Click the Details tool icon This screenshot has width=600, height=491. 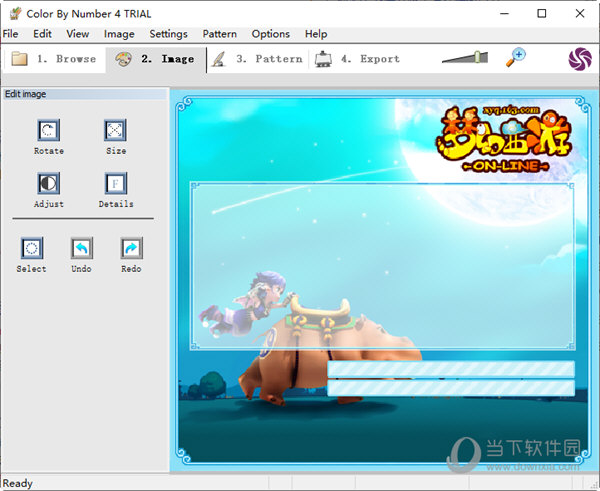[x=116, y=183]
